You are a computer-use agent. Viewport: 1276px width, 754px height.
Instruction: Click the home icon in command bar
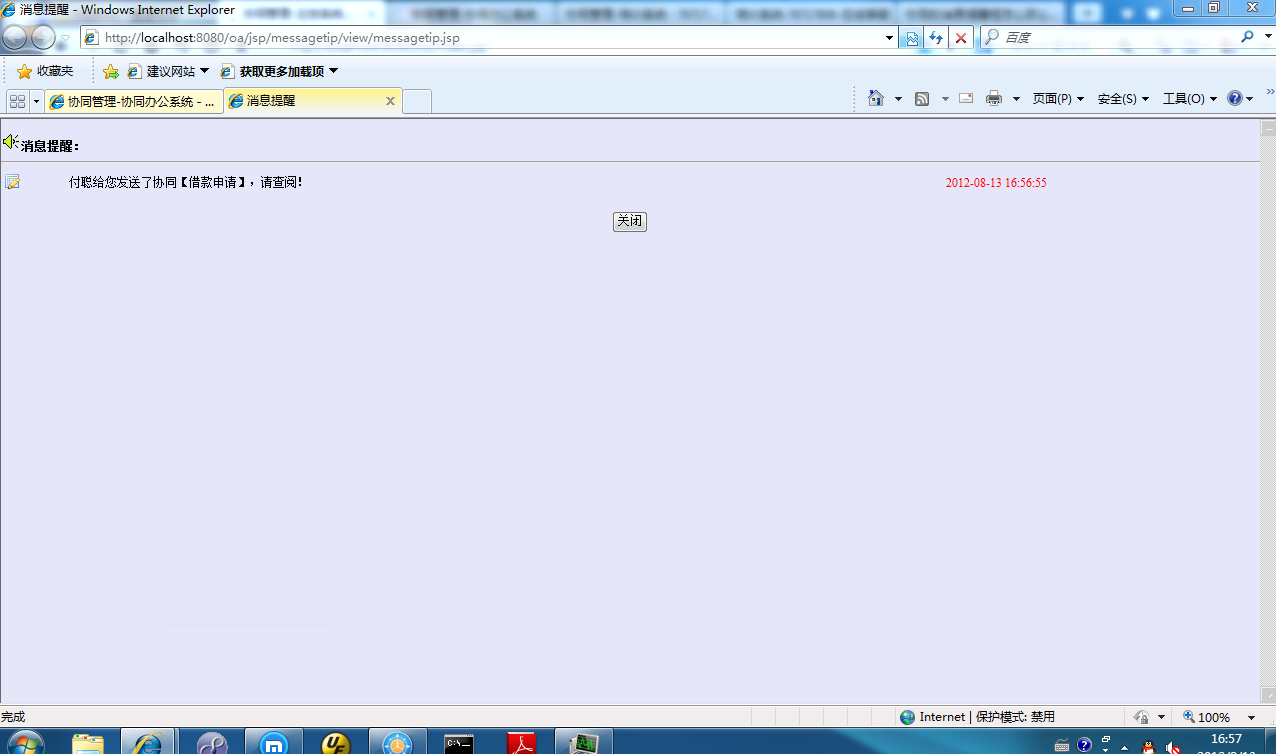pos(876,98)
